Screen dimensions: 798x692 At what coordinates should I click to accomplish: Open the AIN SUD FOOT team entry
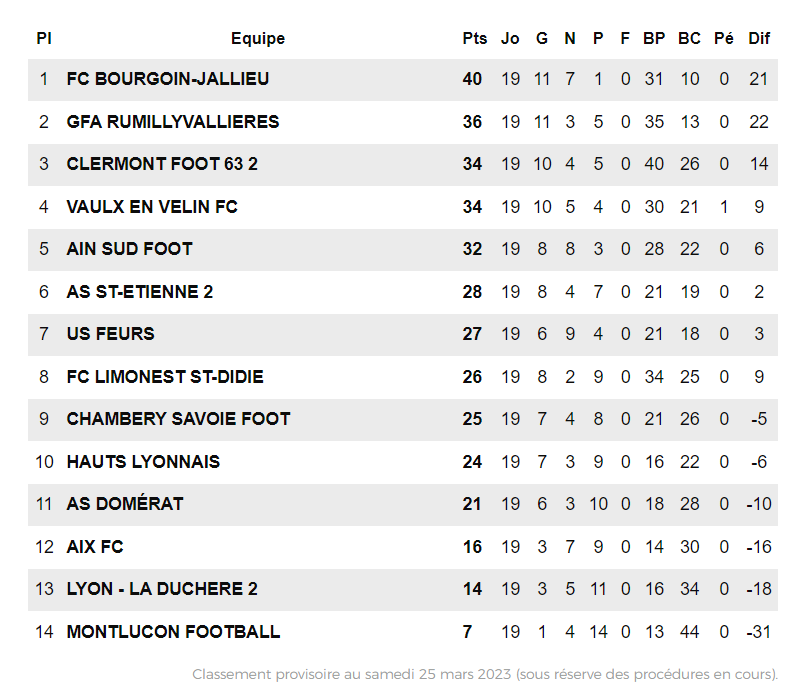click(130, 249)
